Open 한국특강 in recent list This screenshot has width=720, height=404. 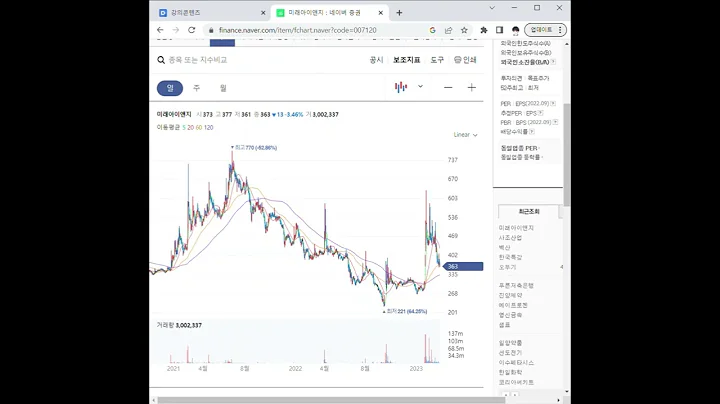point(510,257)
